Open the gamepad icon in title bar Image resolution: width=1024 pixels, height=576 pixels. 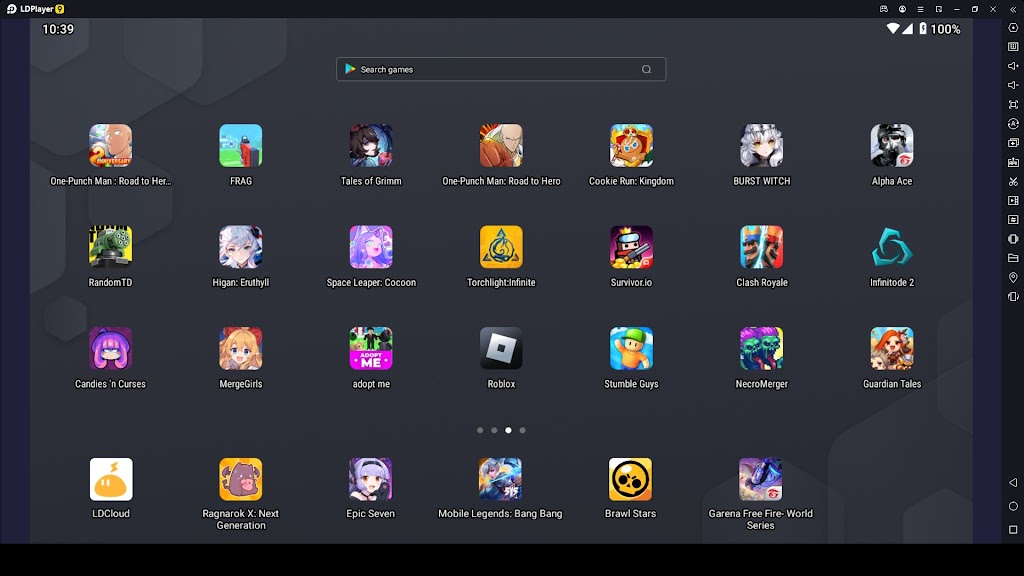pos(884,9)
